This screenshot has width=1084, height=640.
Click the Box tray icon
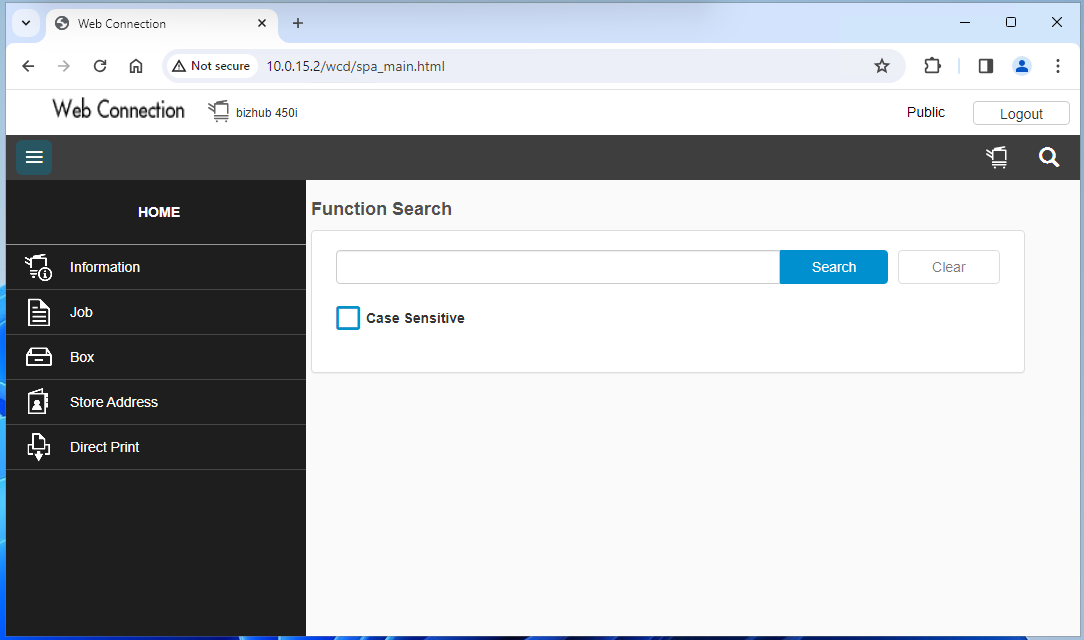point(37,357)
